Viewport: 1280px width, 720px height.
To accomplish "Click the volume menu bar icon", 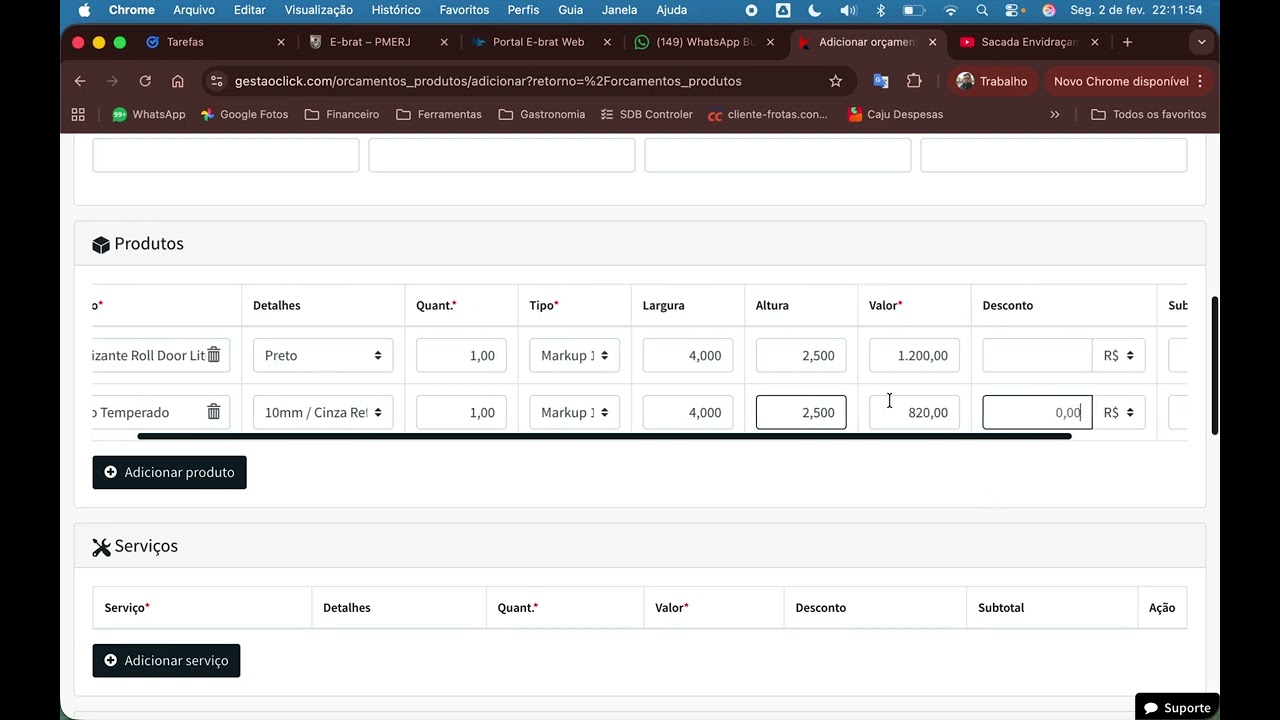I will coord(848,10).
